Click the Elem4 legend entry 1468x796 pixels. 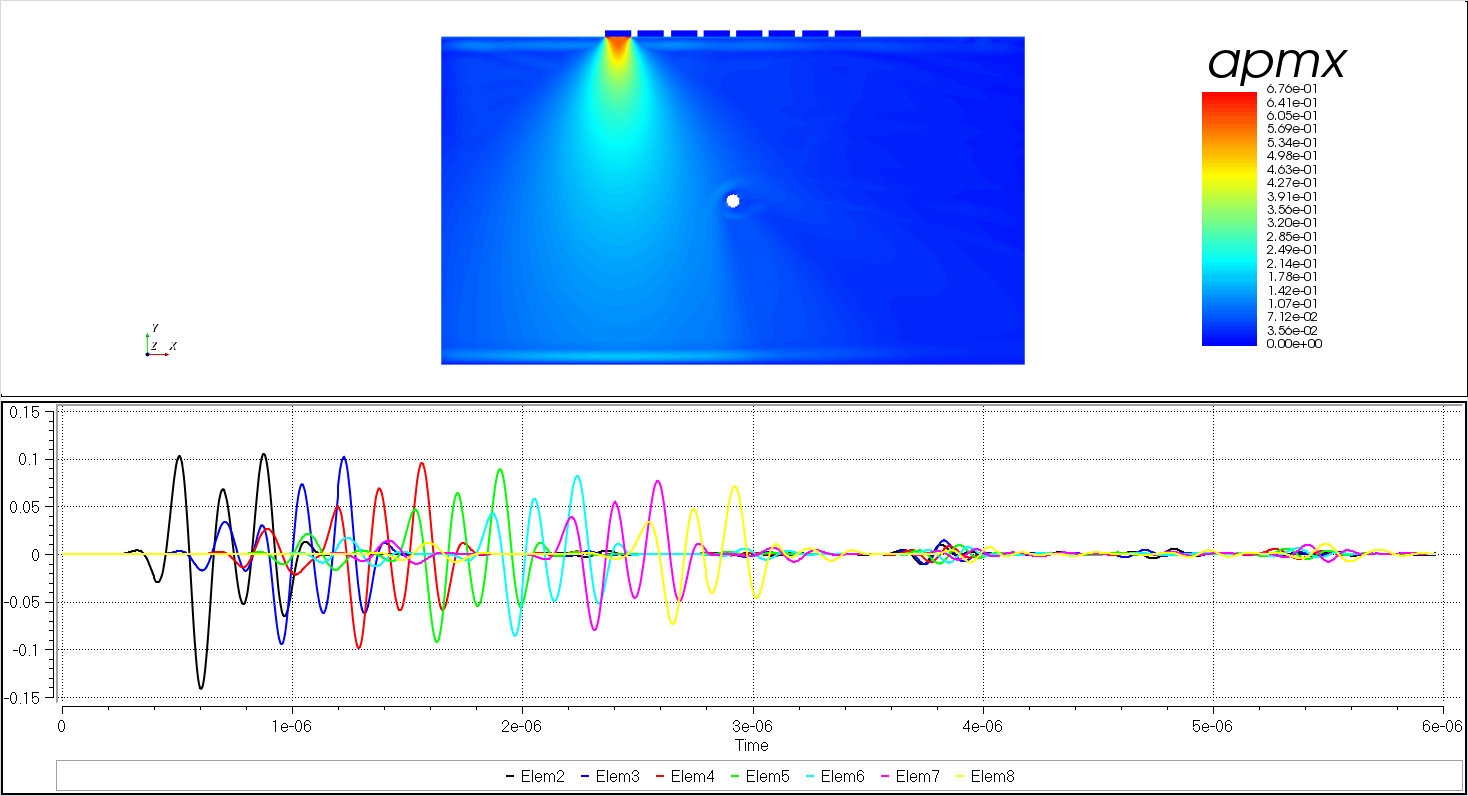687,776
